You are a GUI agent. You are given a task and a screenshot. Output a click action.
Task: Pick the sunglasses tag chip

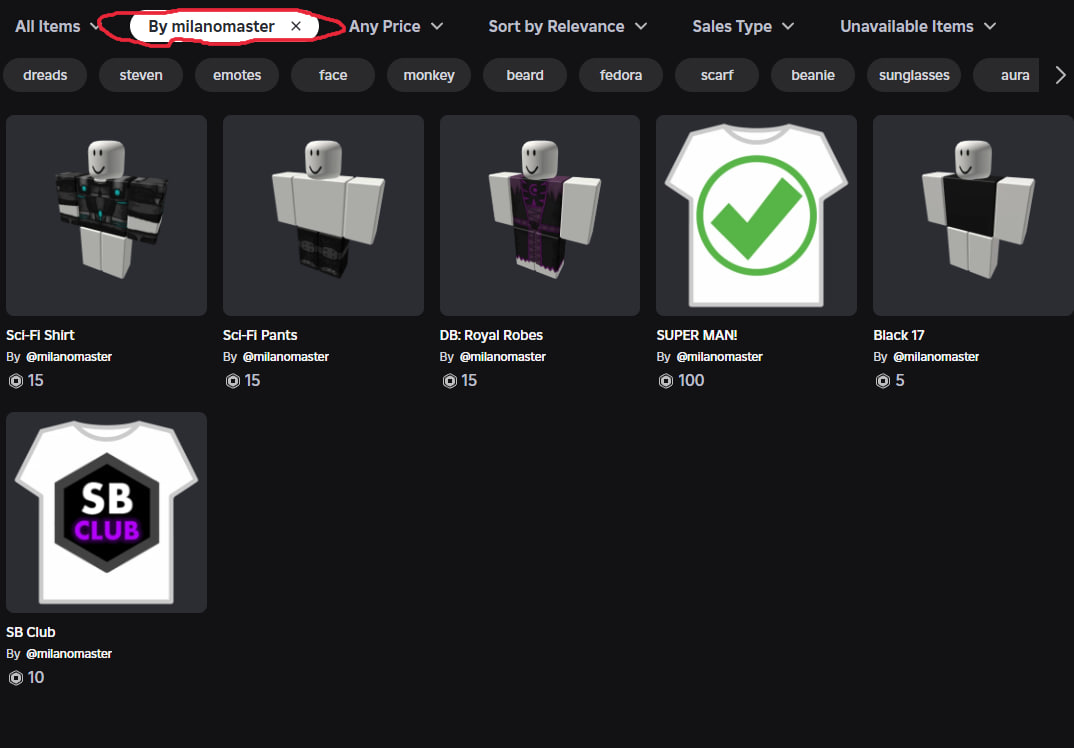[x=914, y=75]
